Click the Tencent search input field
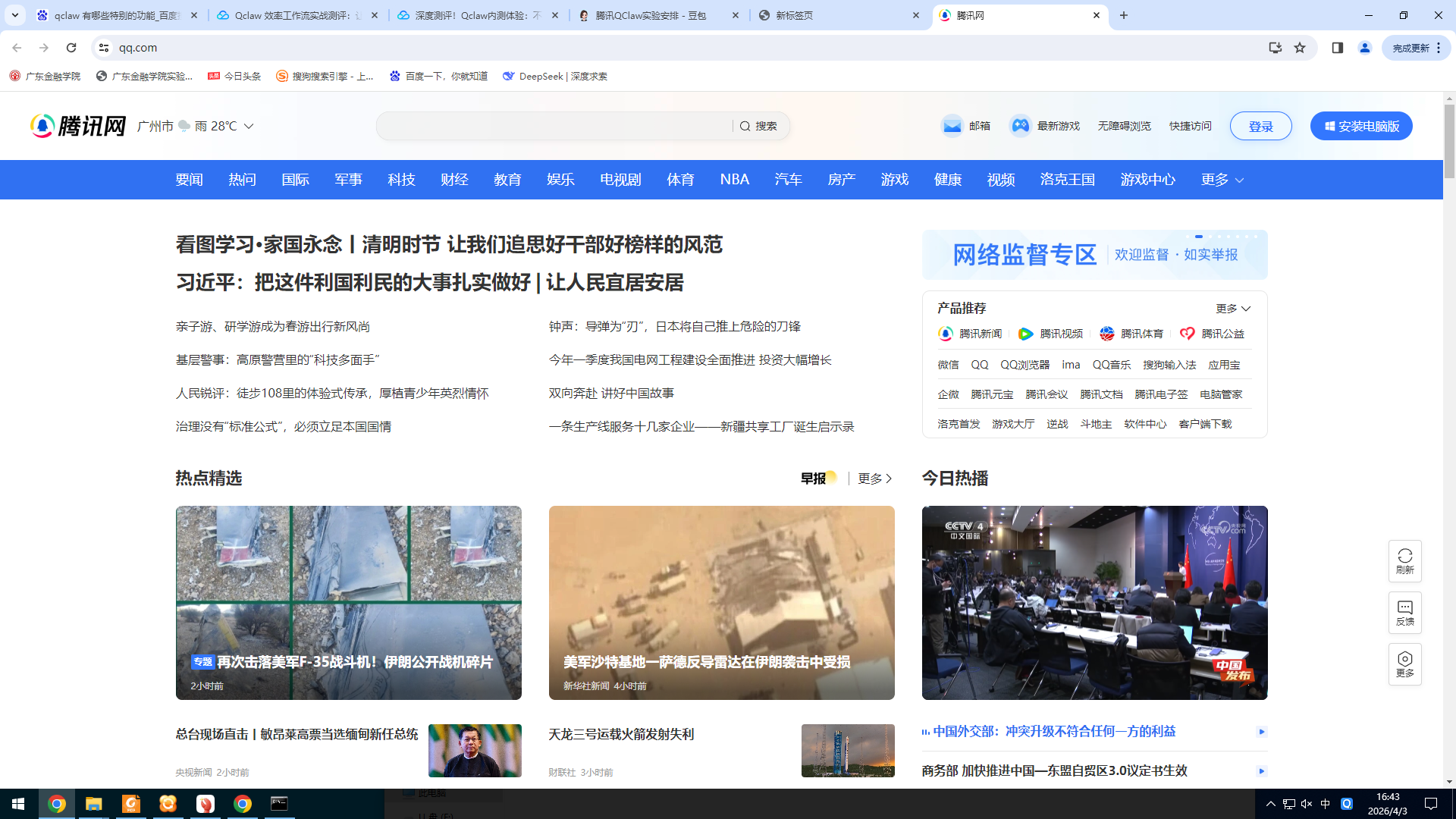Viewport: 1456px width, 819px height. (554, 126)
